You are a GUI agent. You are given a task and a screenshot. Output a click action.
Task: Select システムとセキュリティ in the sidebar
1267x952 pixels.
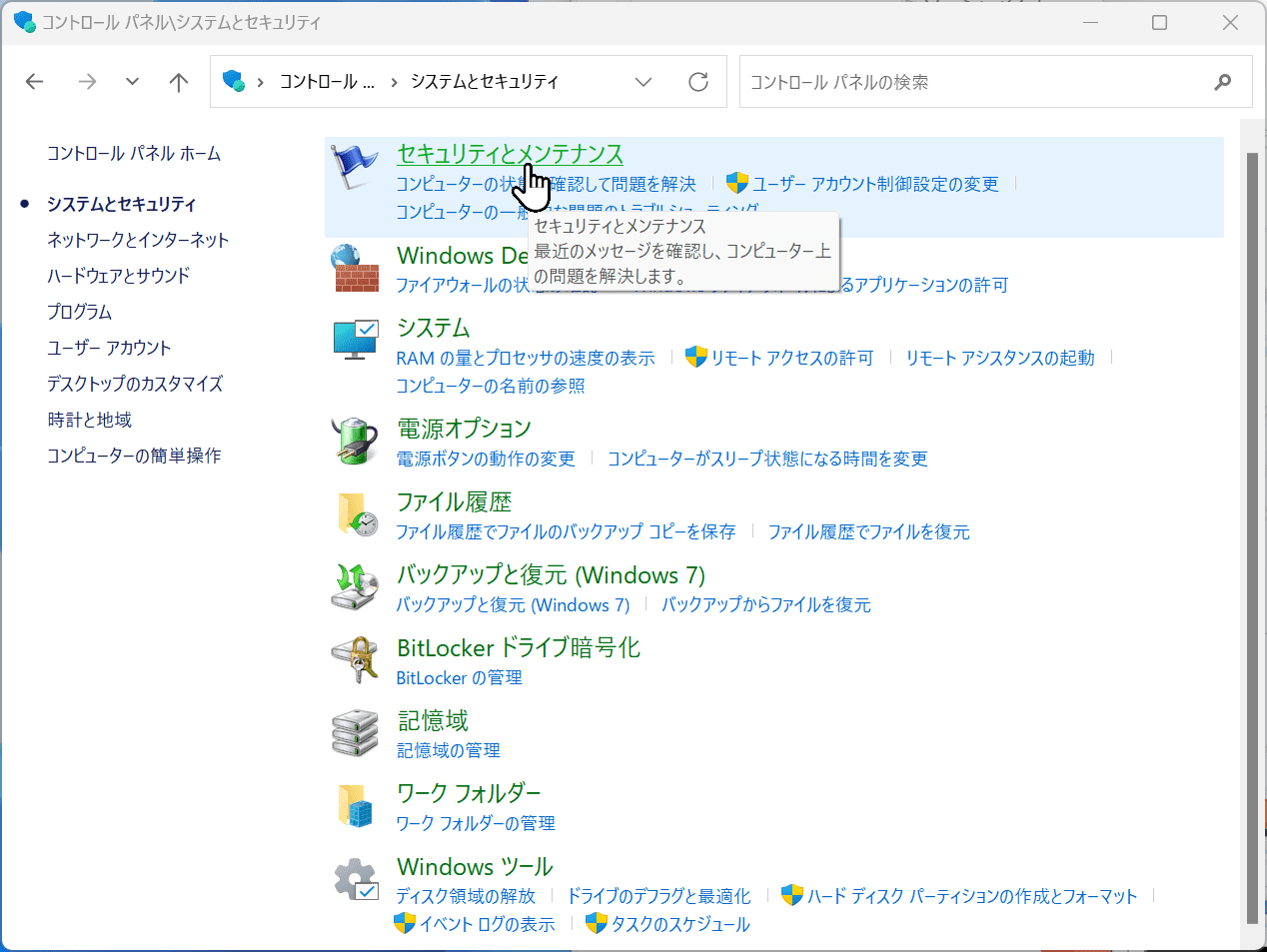(x=122, y=204)
